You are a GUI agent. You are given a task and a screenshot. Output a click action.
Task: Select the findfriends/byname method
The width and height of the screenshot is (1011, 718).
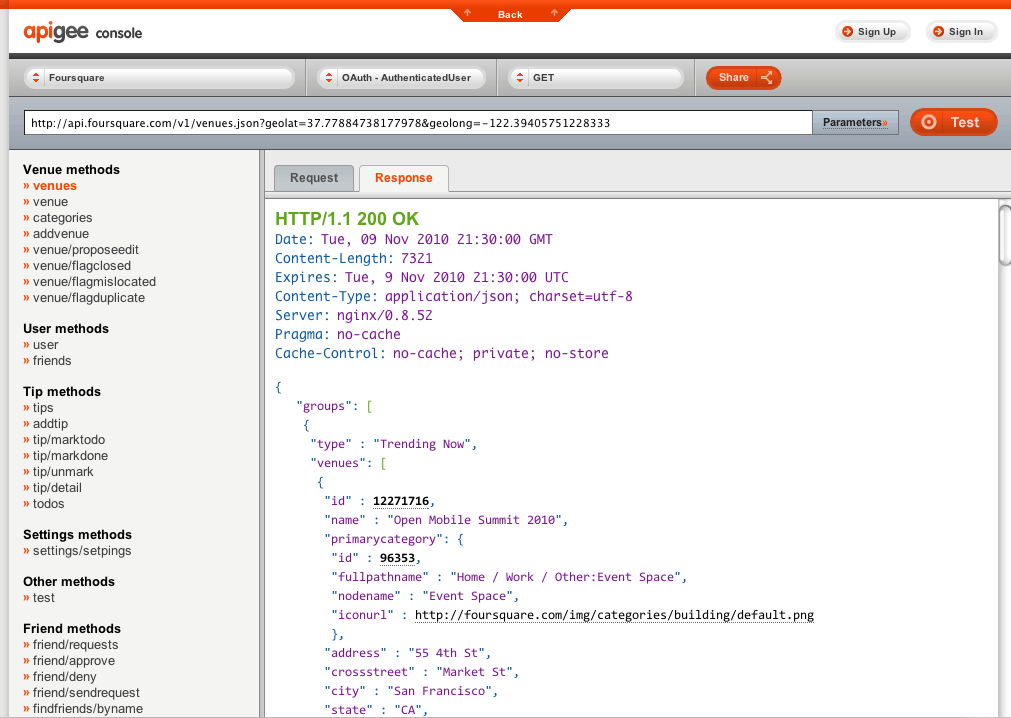point(88,709)
